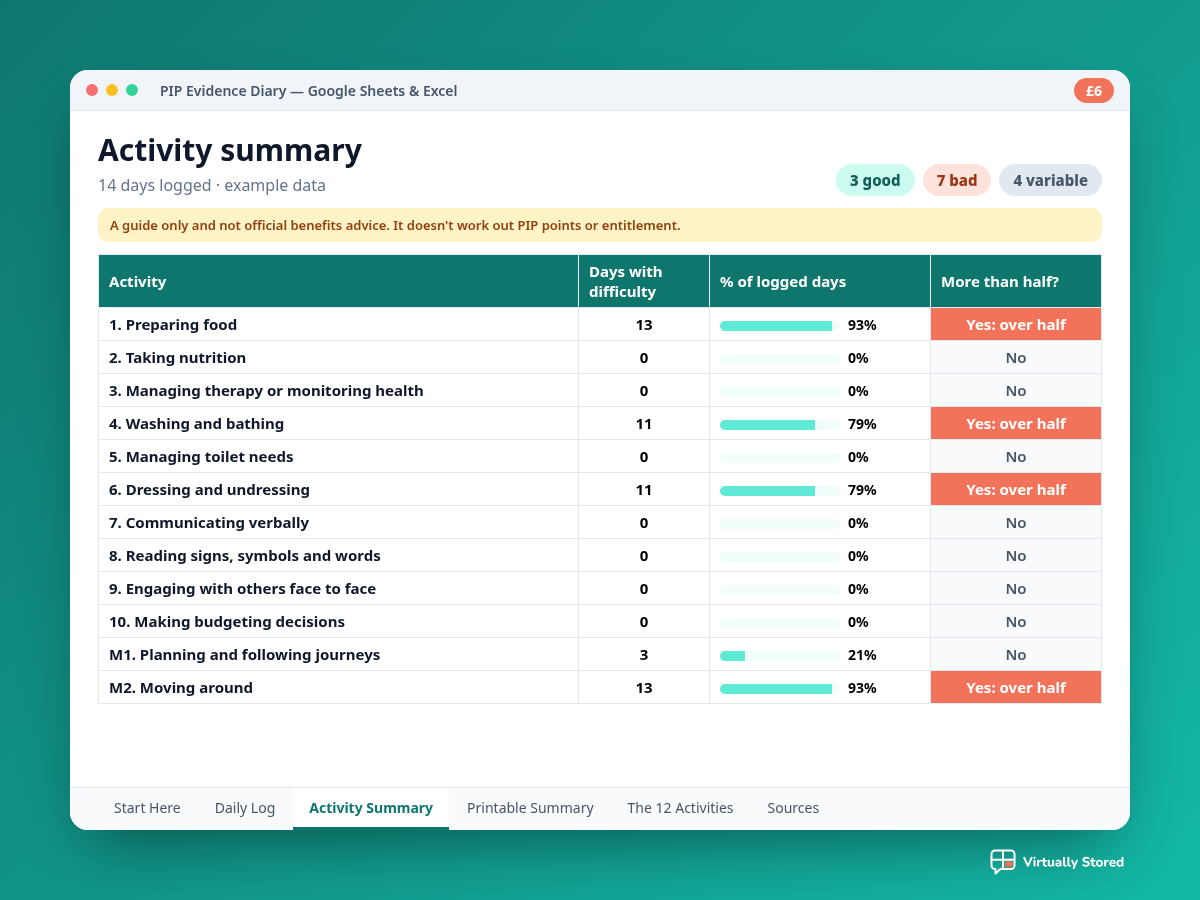Select the '7 bad' pill
This screenshot has width=1200, height=900.
click(x=957, y=180)
